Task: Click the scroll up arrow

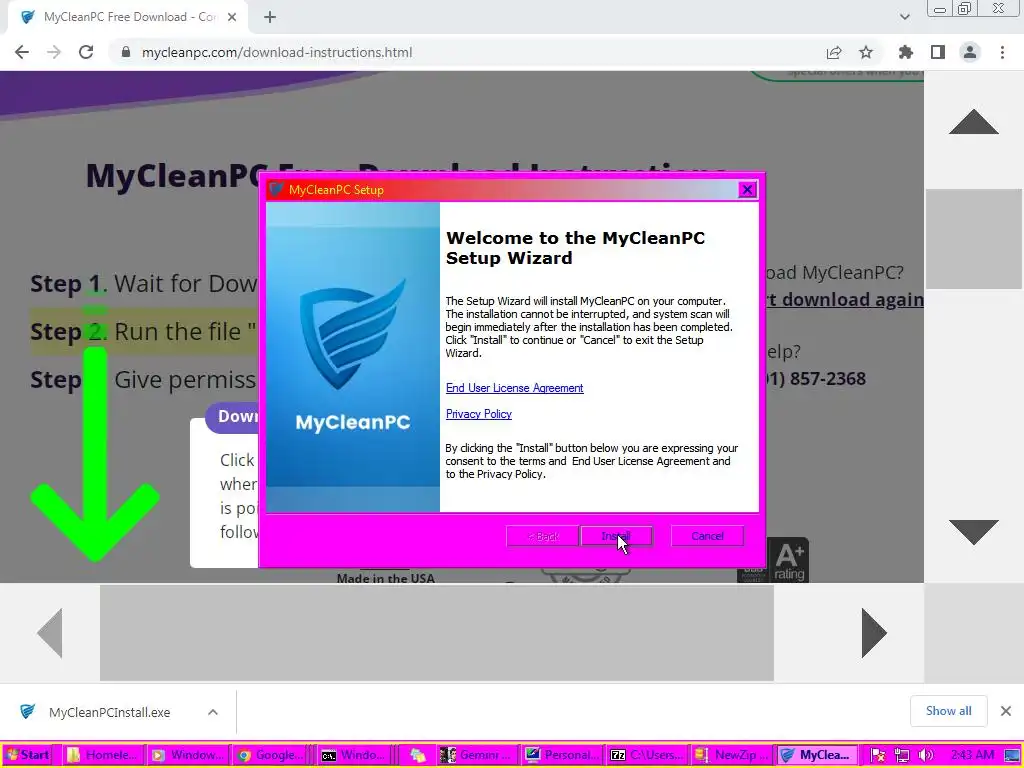Action: click(x=974, y=122)
